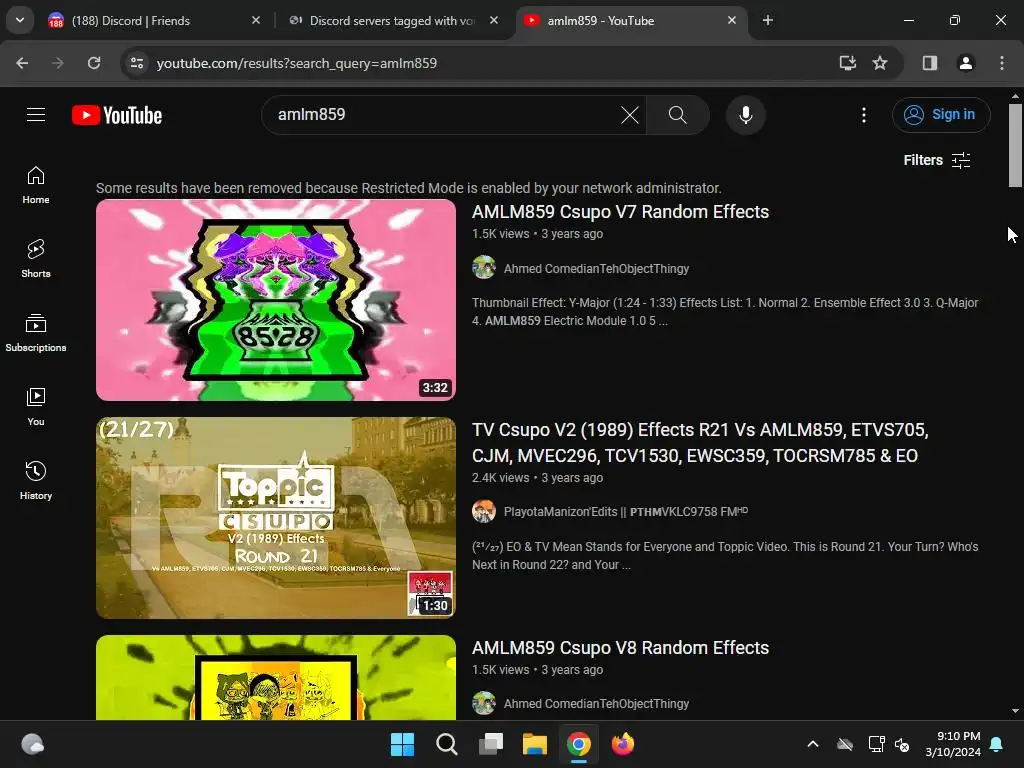Click the Sign in button
The width and height of the screenshot is (1024, 768).
[x=941, y=115]
